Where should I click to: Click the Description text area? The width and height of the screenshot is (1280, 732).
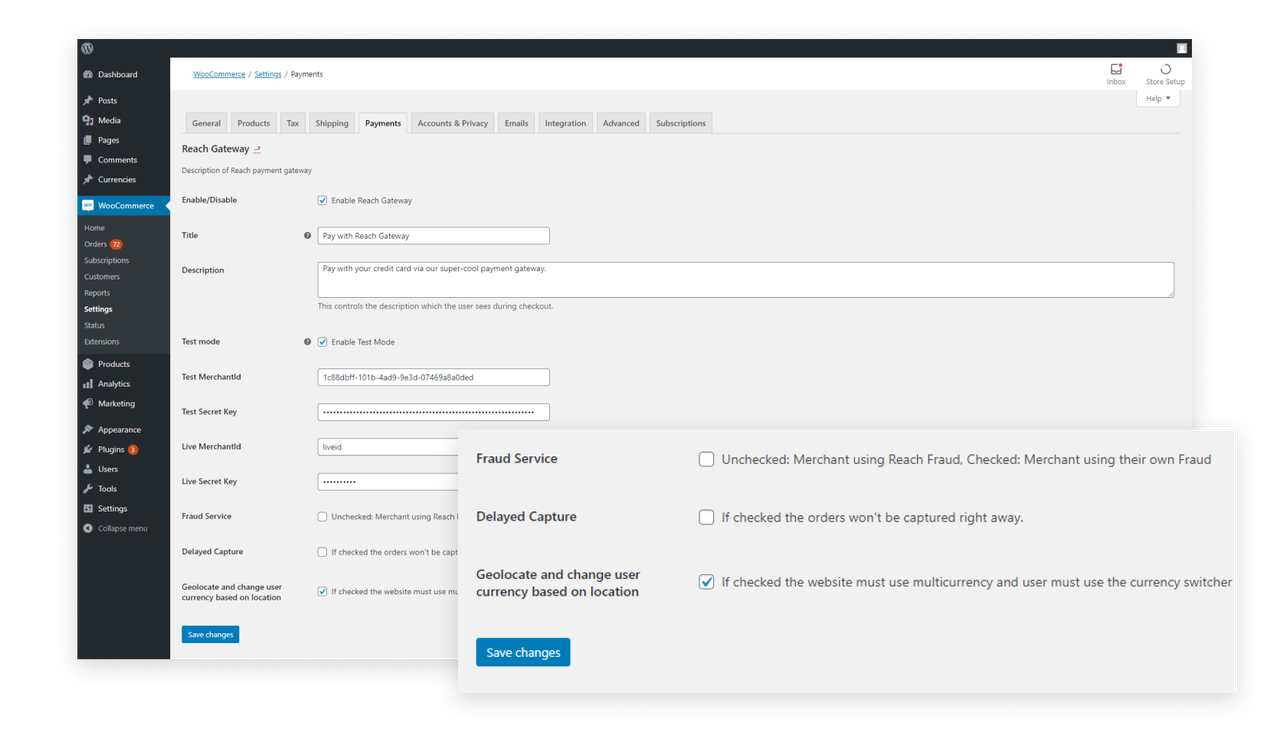tap(746, 280)
